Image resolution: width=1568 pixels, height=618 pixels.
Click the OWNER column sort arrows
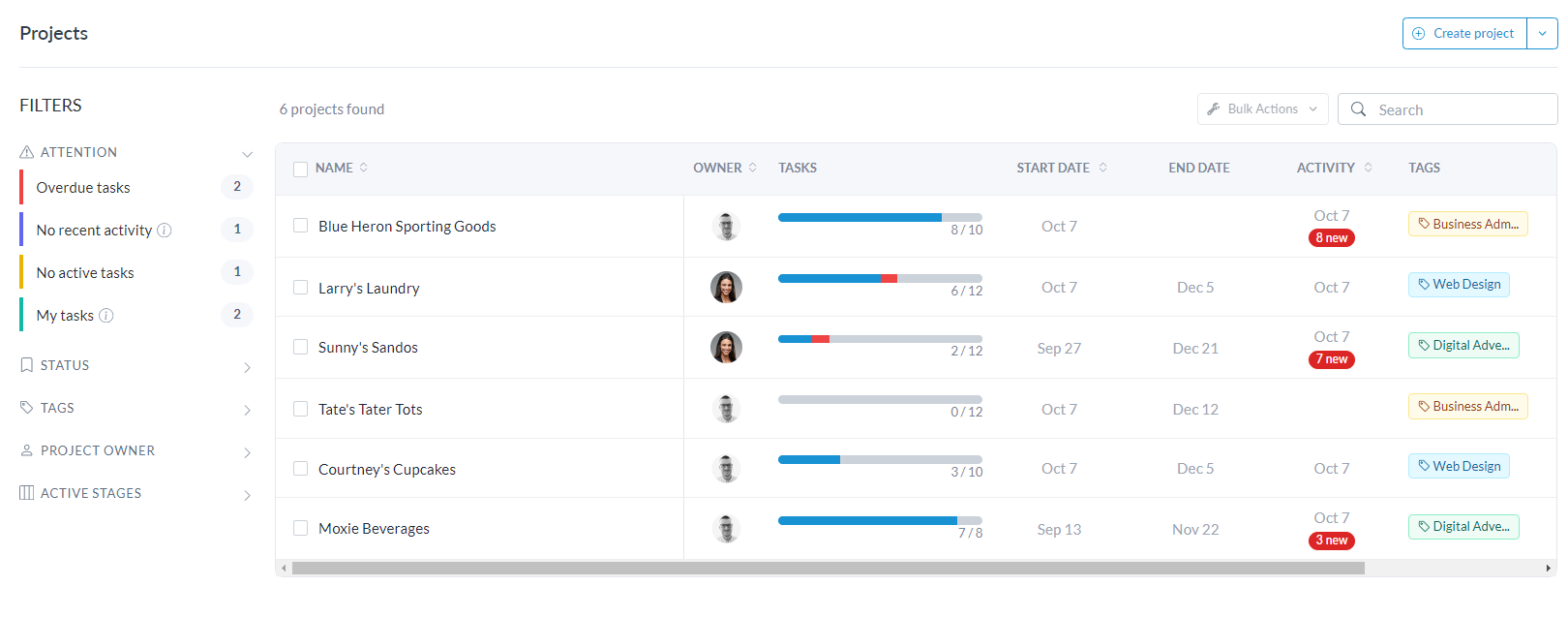(753, 168)
